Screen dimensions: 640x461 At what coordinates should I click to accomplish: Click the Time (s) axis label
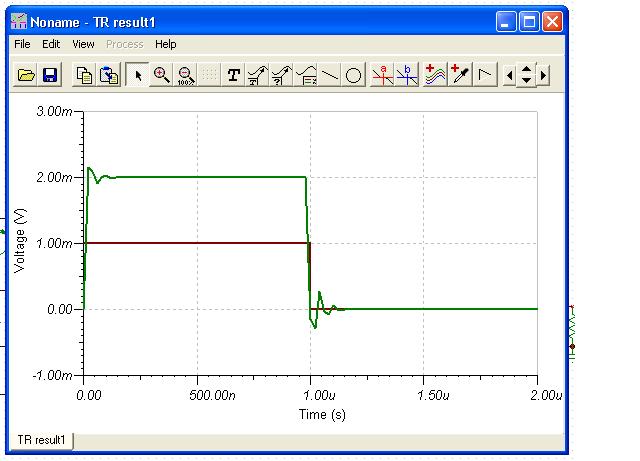(x=322, y=414)
